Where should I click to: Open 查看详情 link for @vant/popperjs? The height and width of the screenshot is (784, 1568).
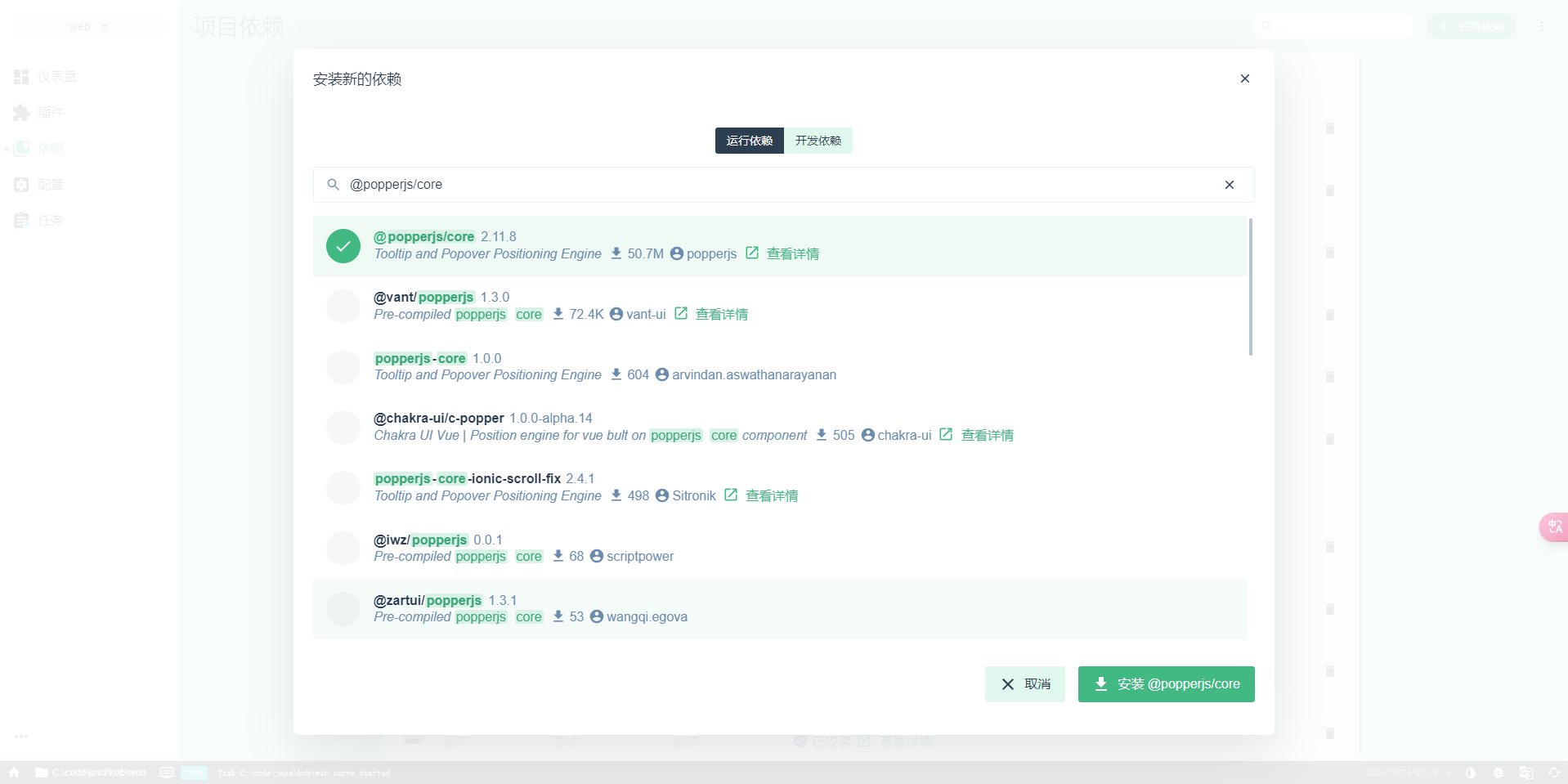click(x=722, y=315)
